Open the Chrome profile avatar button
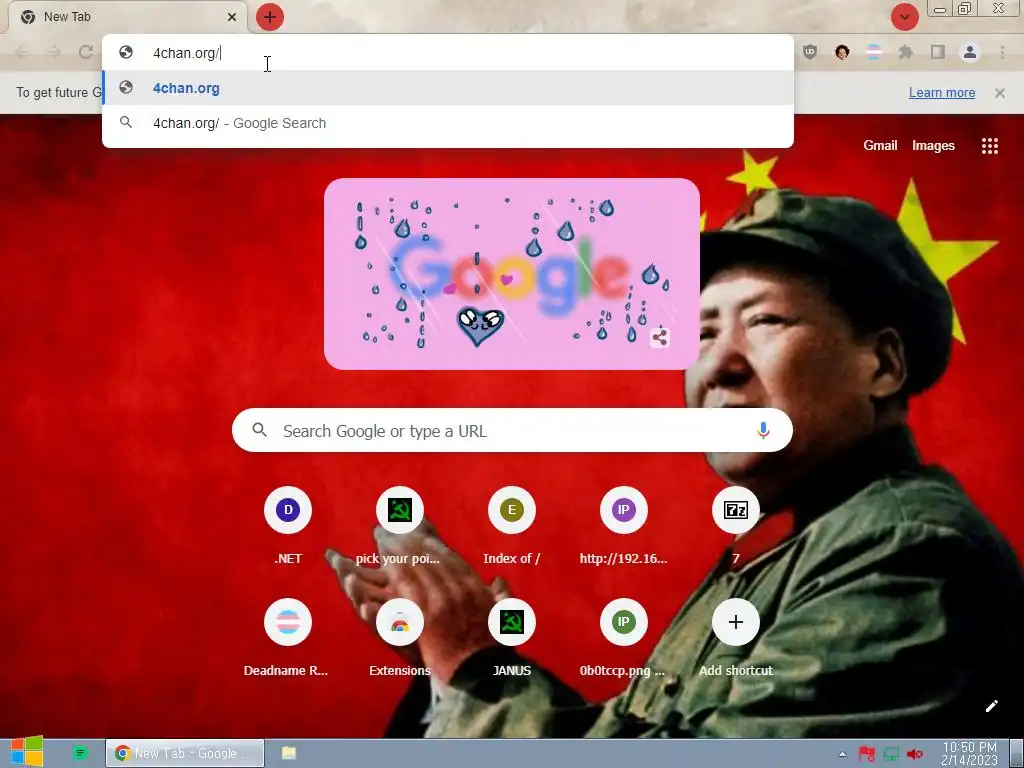Screen dimensions: 1024x768 click(x=970, y=52)
